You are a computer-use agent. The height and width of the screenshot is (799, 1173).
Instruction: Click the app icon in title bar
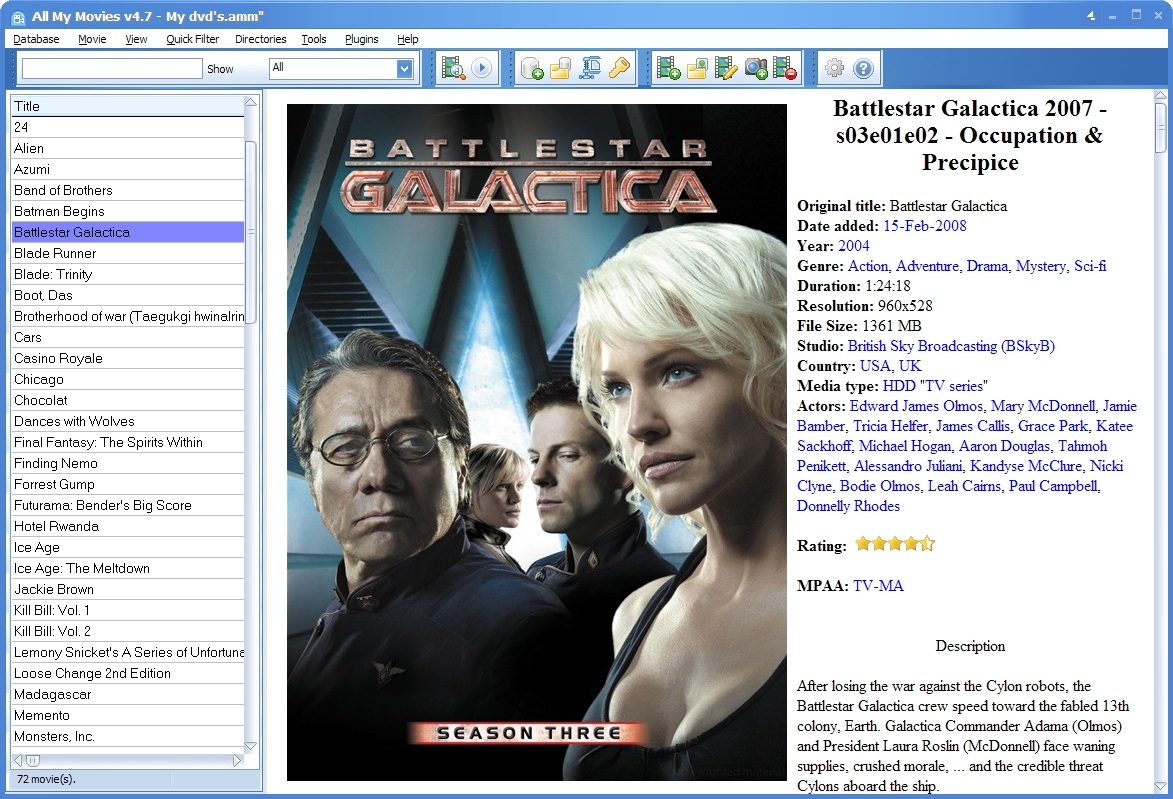[x=18, y=16]
